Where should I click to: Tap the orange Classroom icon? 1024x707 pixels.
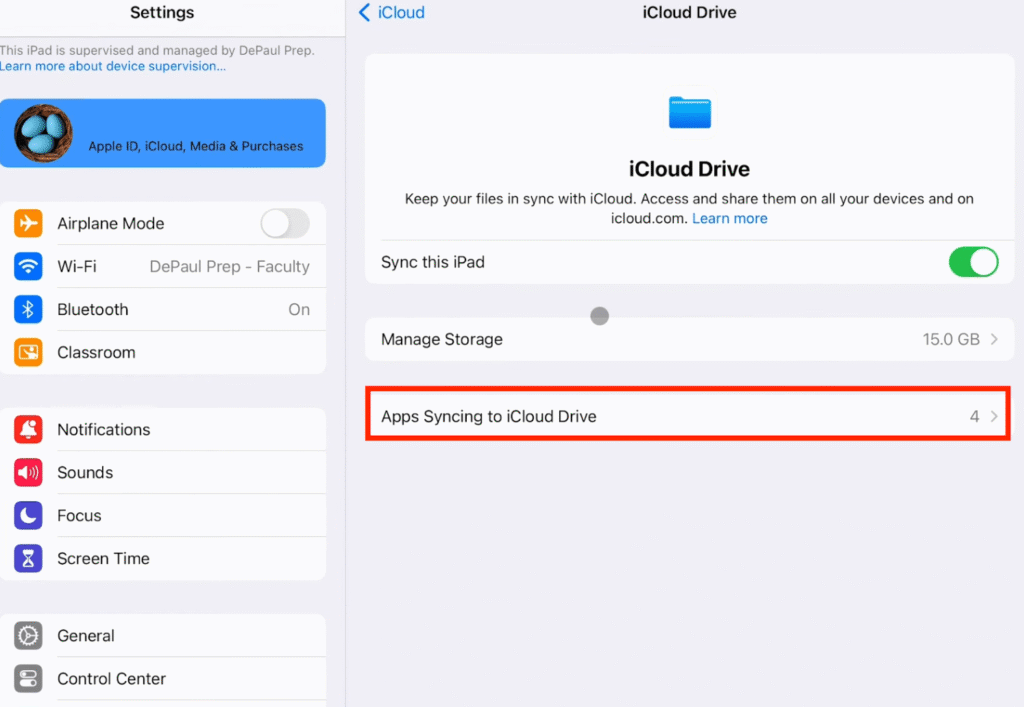[x=28, y=353]
